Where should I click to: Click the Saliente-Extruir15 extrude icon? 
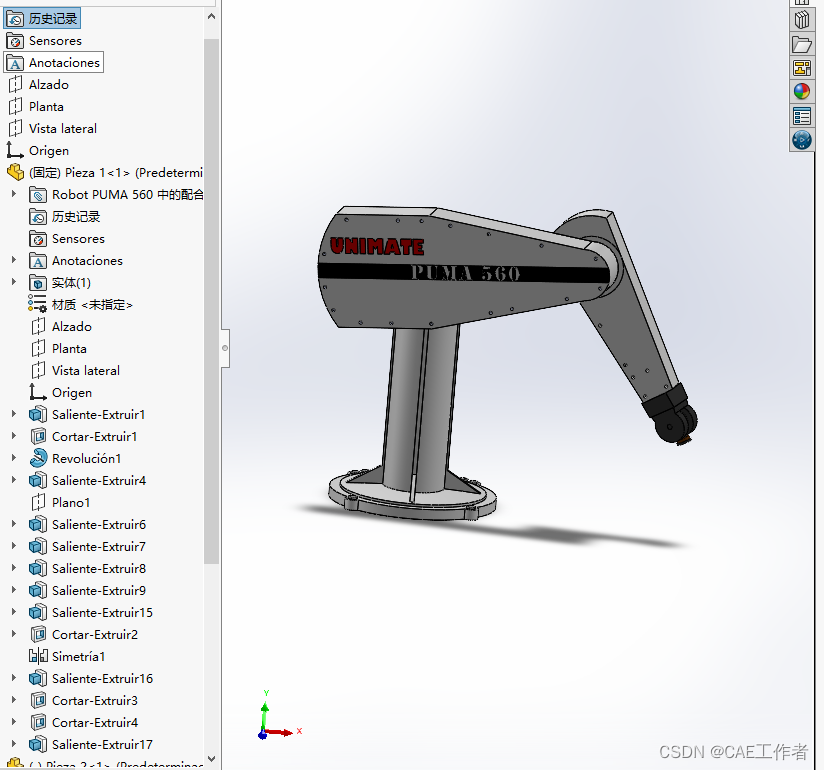[x=38, y=613]
